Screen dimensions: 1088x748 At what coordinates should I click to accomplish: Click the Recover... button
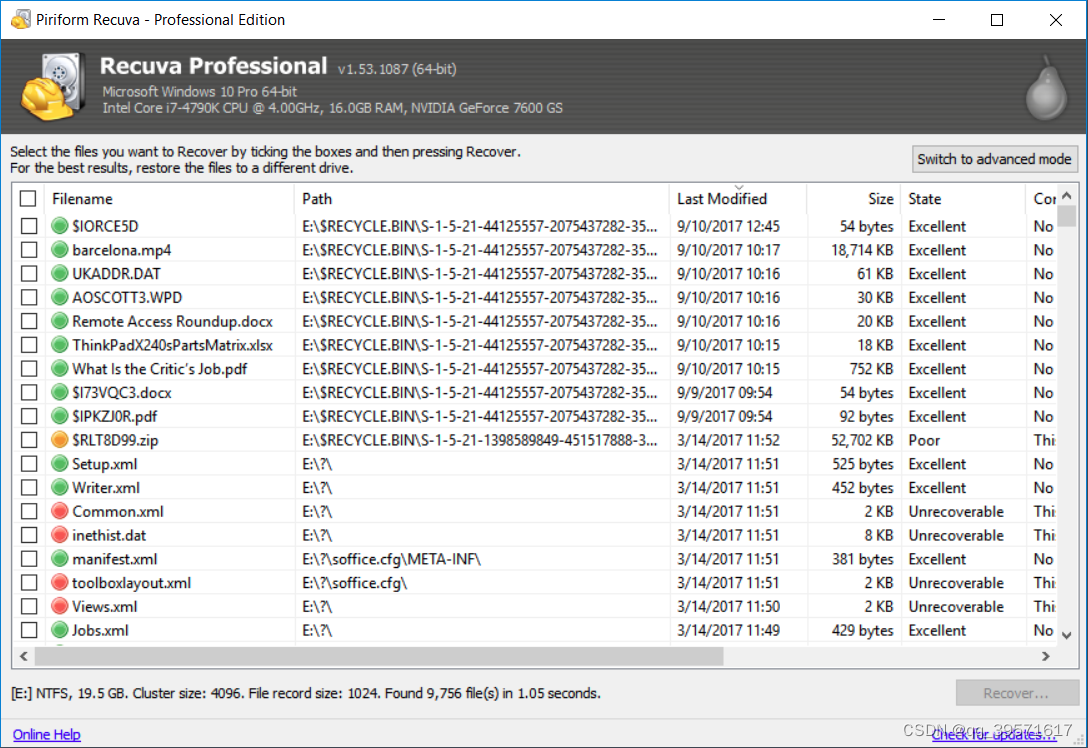click(x=1017, y=693)
